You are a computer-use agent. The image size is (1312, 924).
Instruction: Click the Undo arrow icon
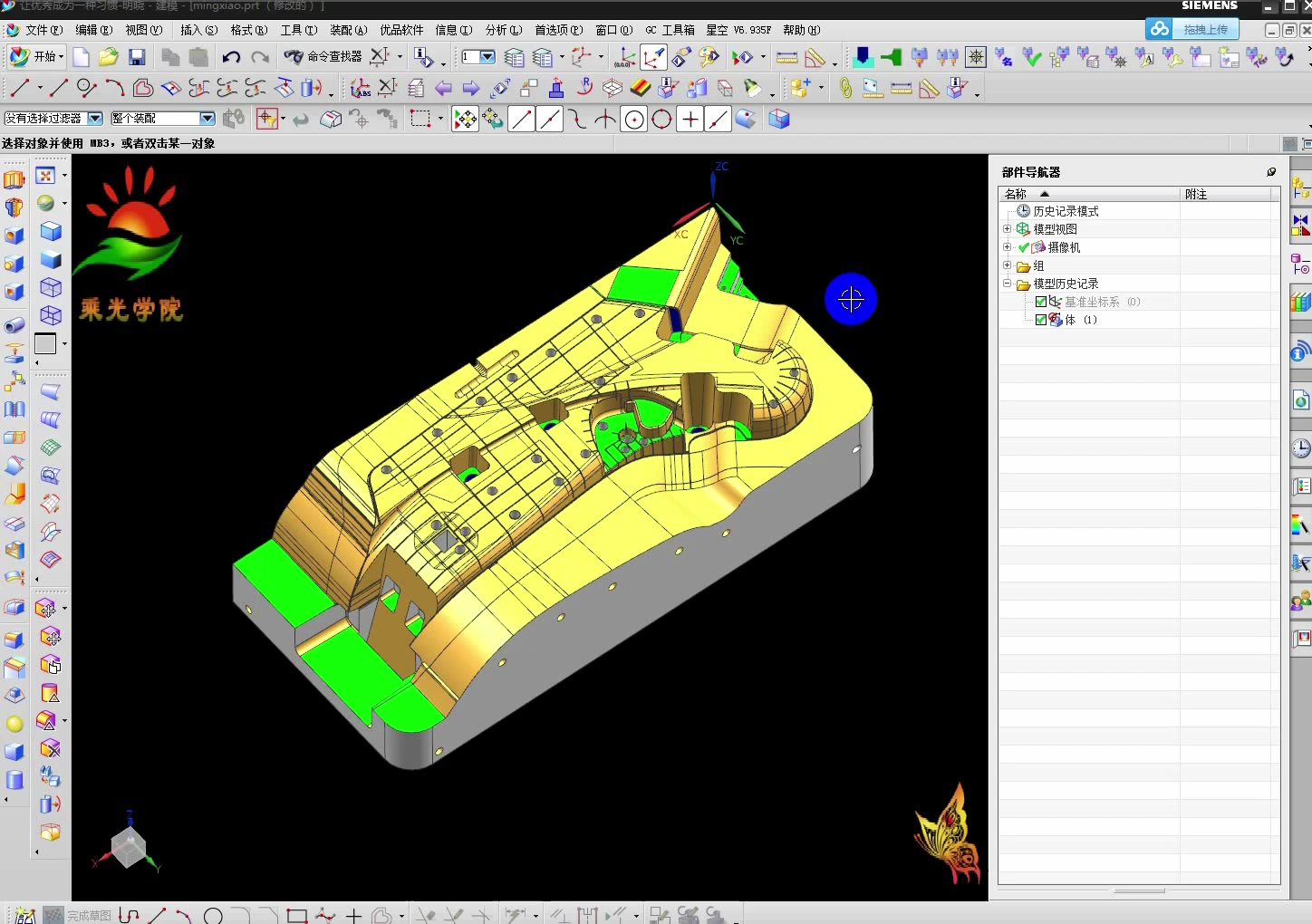pos(231,57)
